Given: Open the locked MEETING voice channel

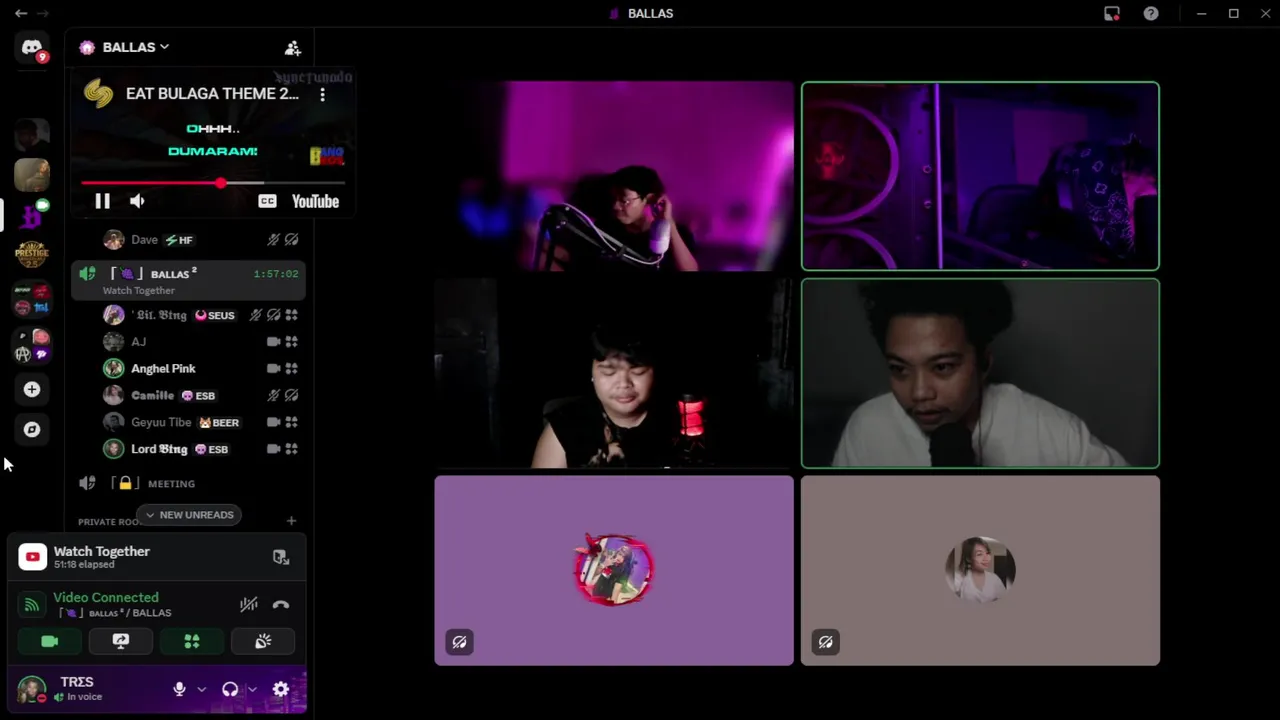Looking at the screenshot, I should tap(188, 483).
